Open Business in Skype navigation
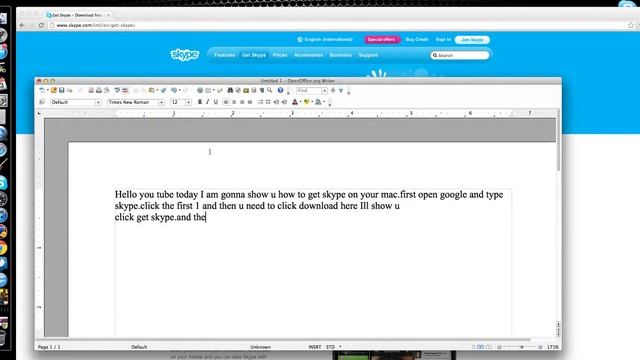This screenshot has width=640, height=360. click(x=340, y=55)
